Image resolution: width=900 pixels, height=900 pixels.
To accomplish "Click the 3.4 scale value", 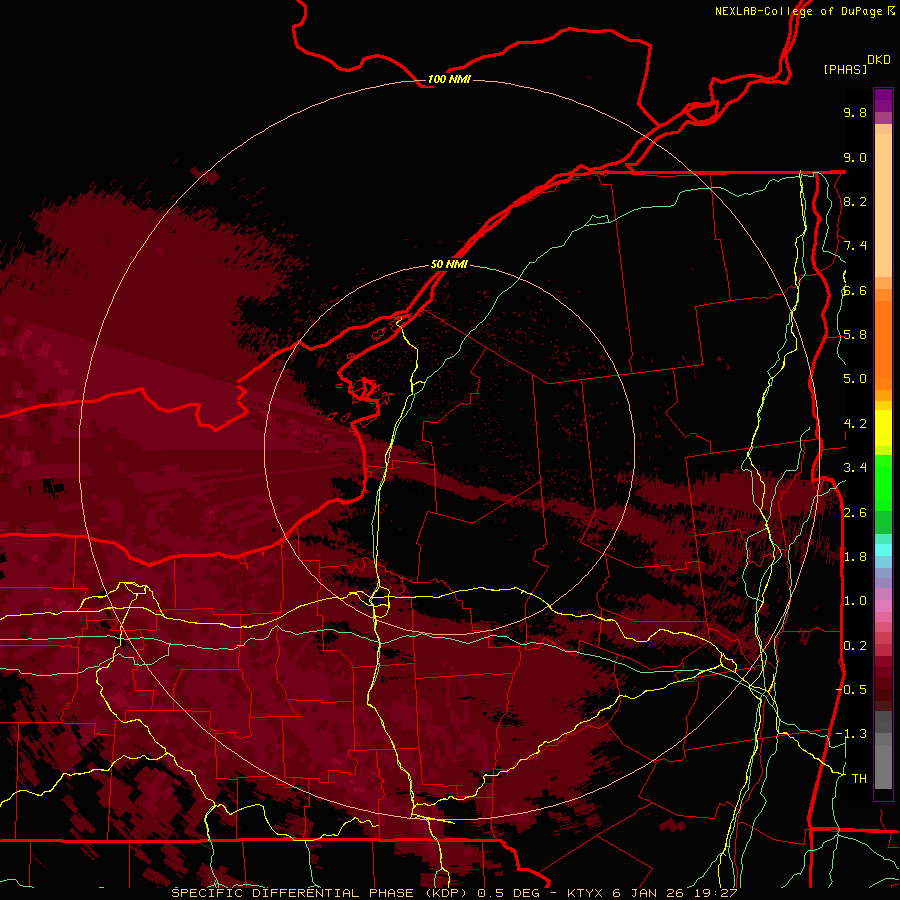I will (x=855, y=468).
